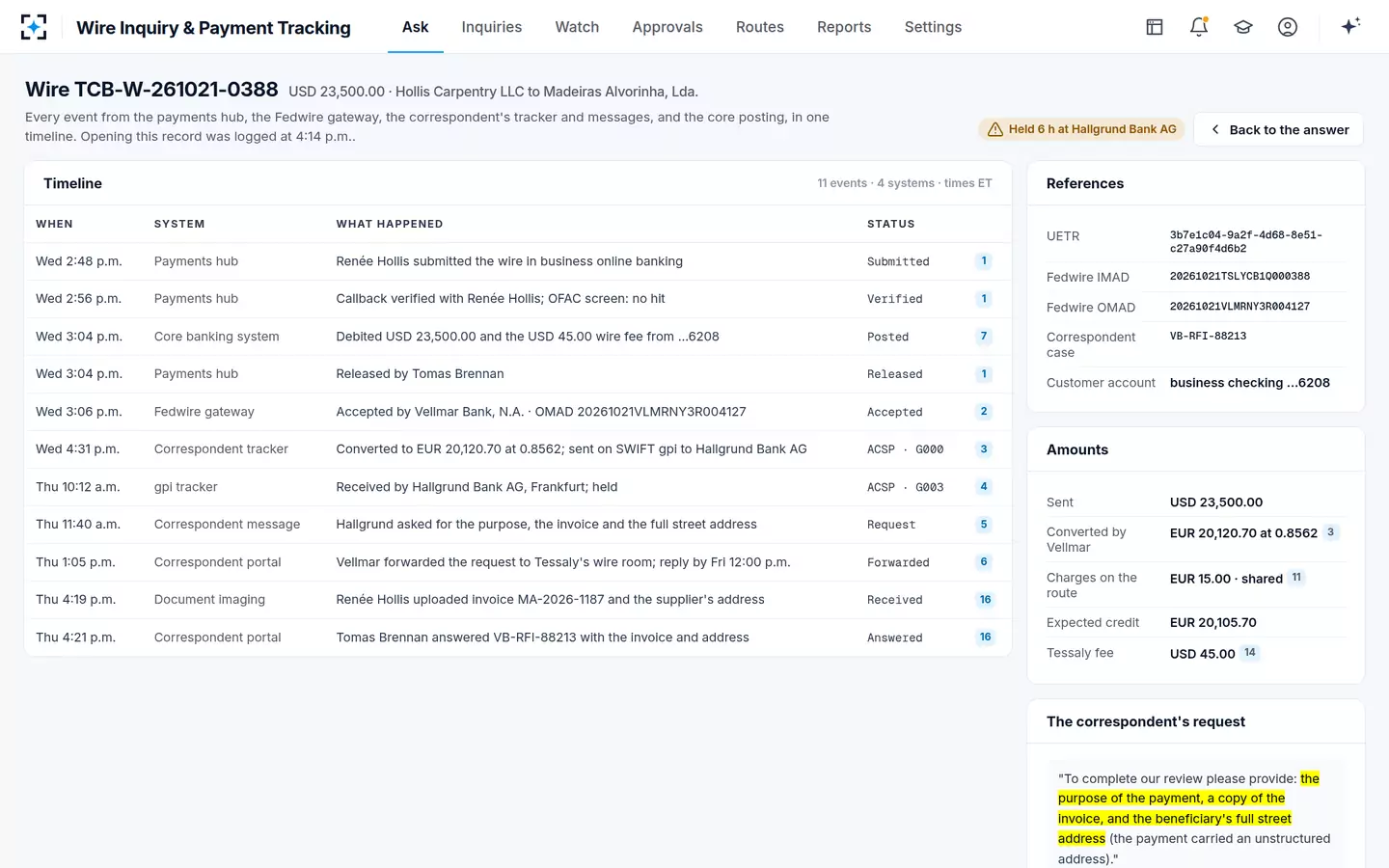Open source 11 beside EUR 15.00 shared
The height and width of the screenshot is (868, 1389).
[1296, 578]
